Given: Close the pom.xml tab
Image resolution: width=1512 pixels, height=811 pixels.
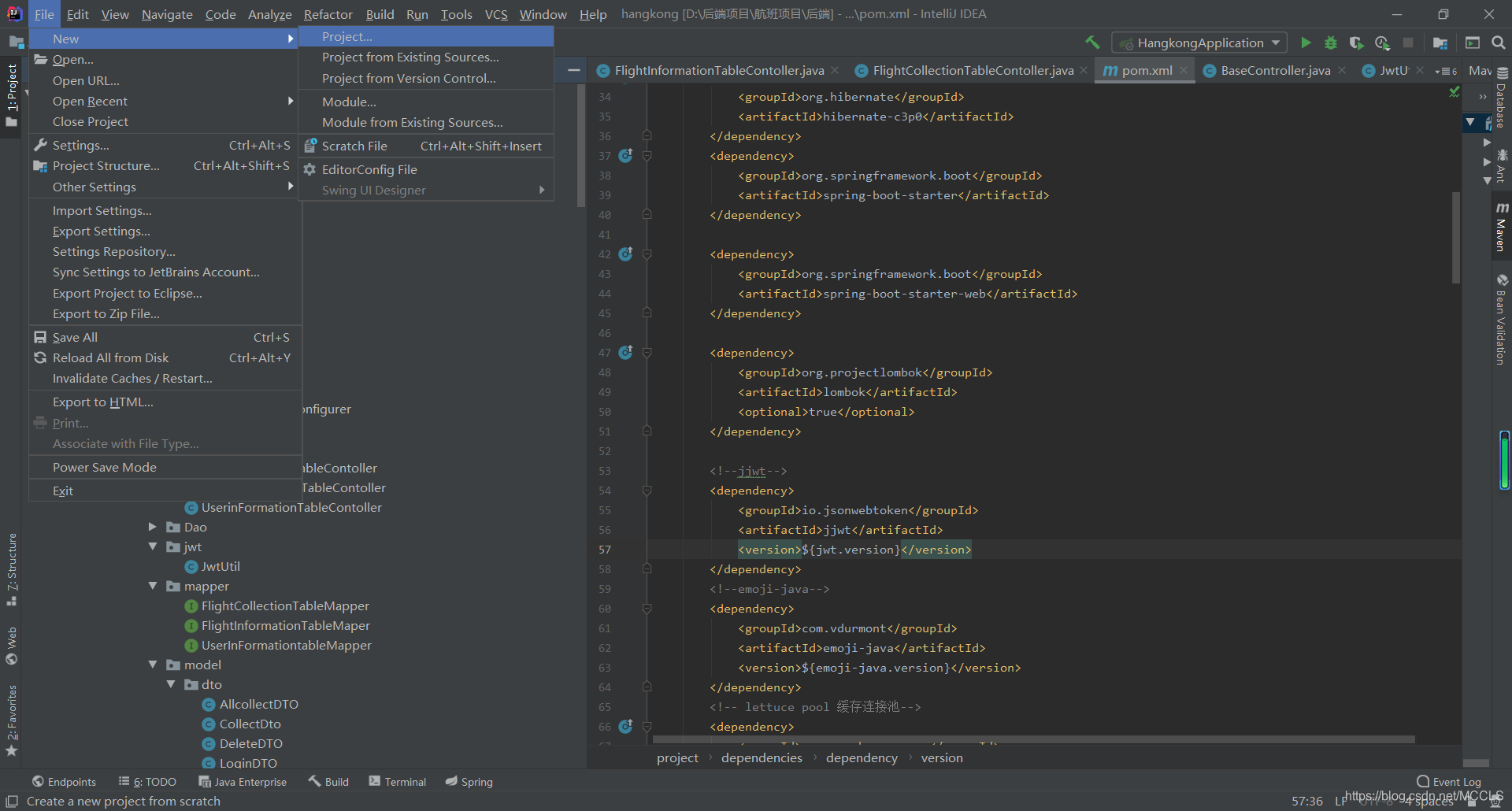Looking at the screenshot, I should tap(1184, 70).
